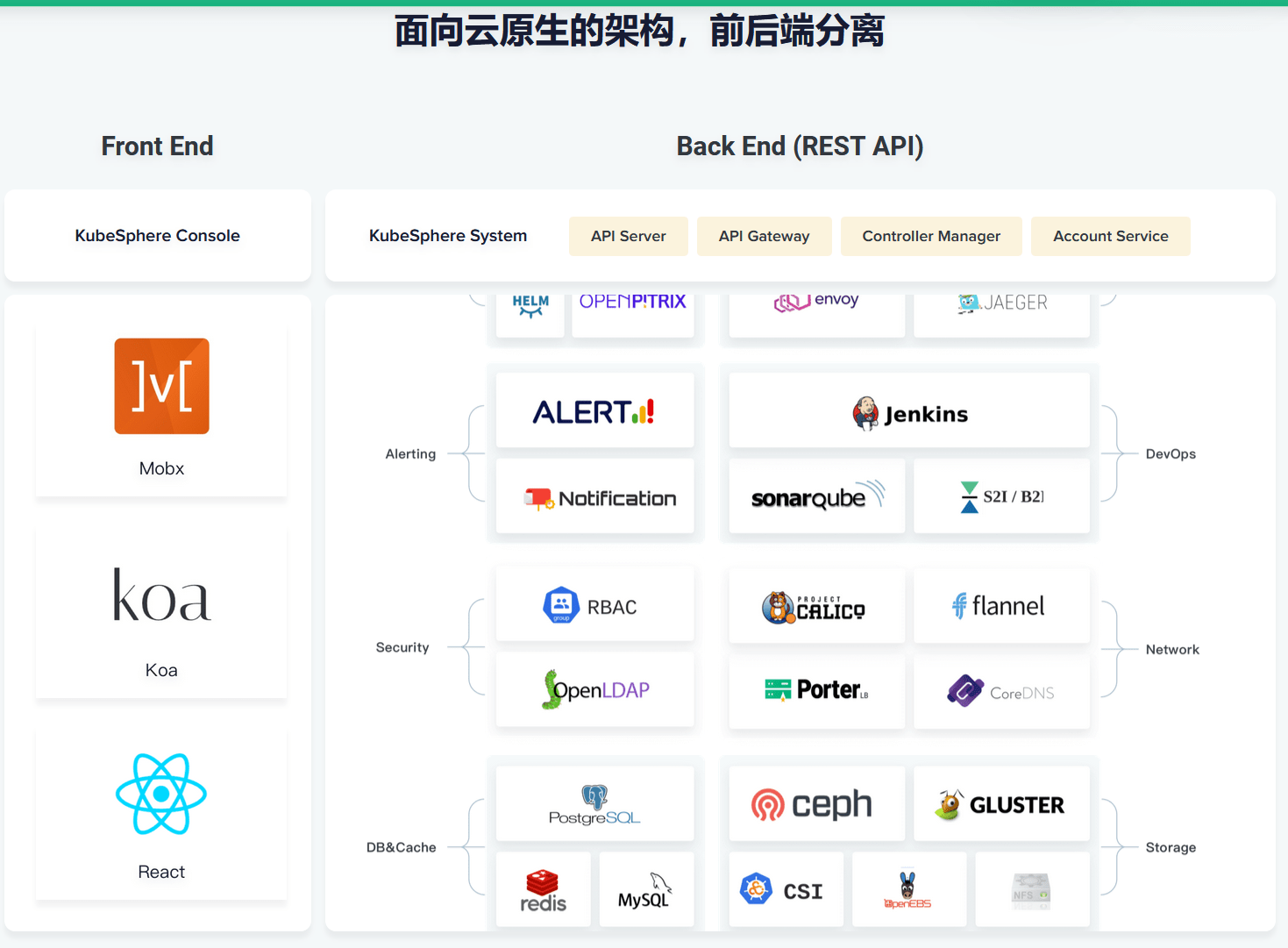Screen dimensions: 1288x948
Task: Click the React atom logo
Action: 161,794
